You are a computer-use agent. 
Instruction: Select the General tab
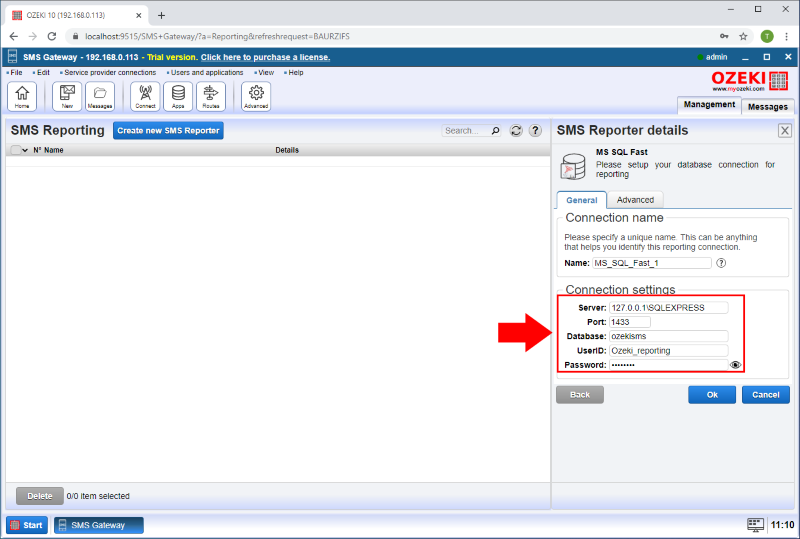[x=582, y=200]
